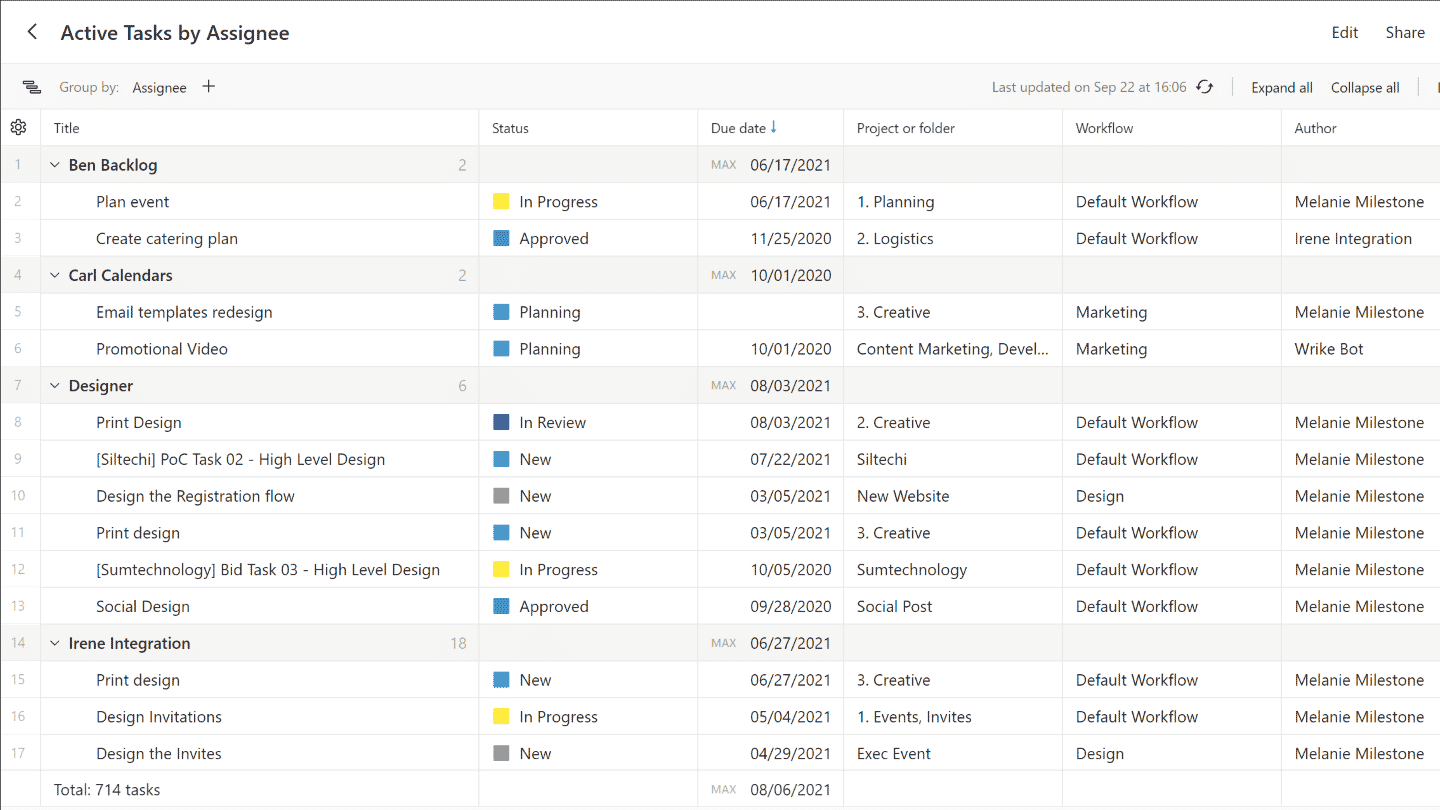The image size is (1440, 810).
Task: Click the Exec Event project cell
Action: click(953, 754)
